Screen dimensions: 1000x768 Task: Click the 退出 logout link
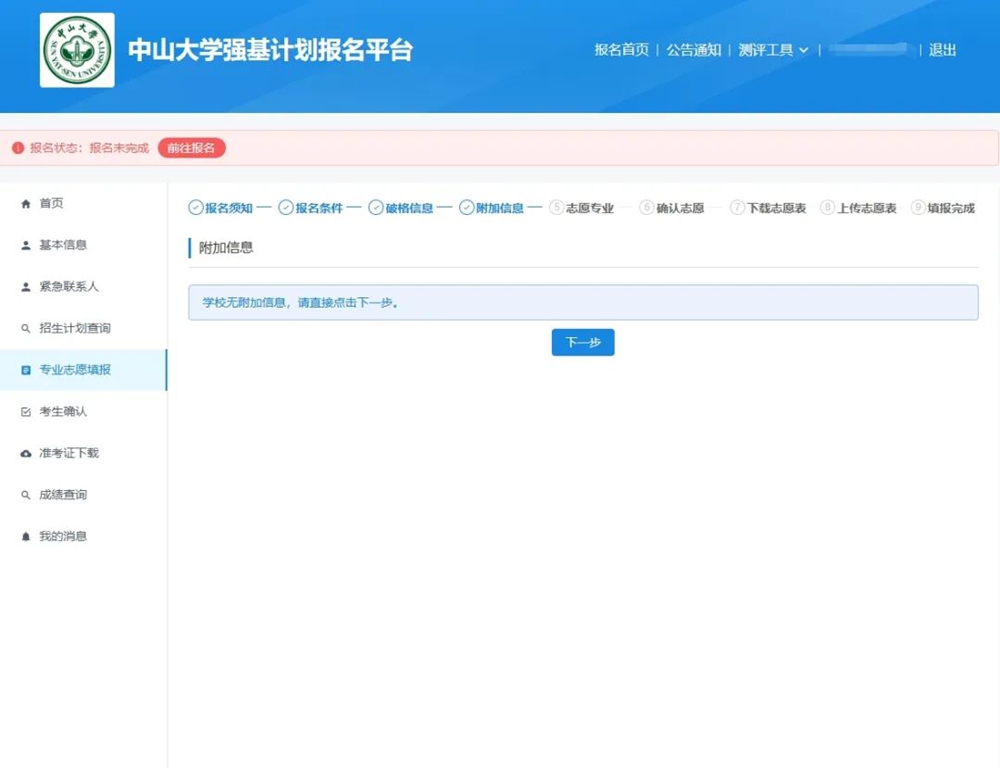point(942,50)
